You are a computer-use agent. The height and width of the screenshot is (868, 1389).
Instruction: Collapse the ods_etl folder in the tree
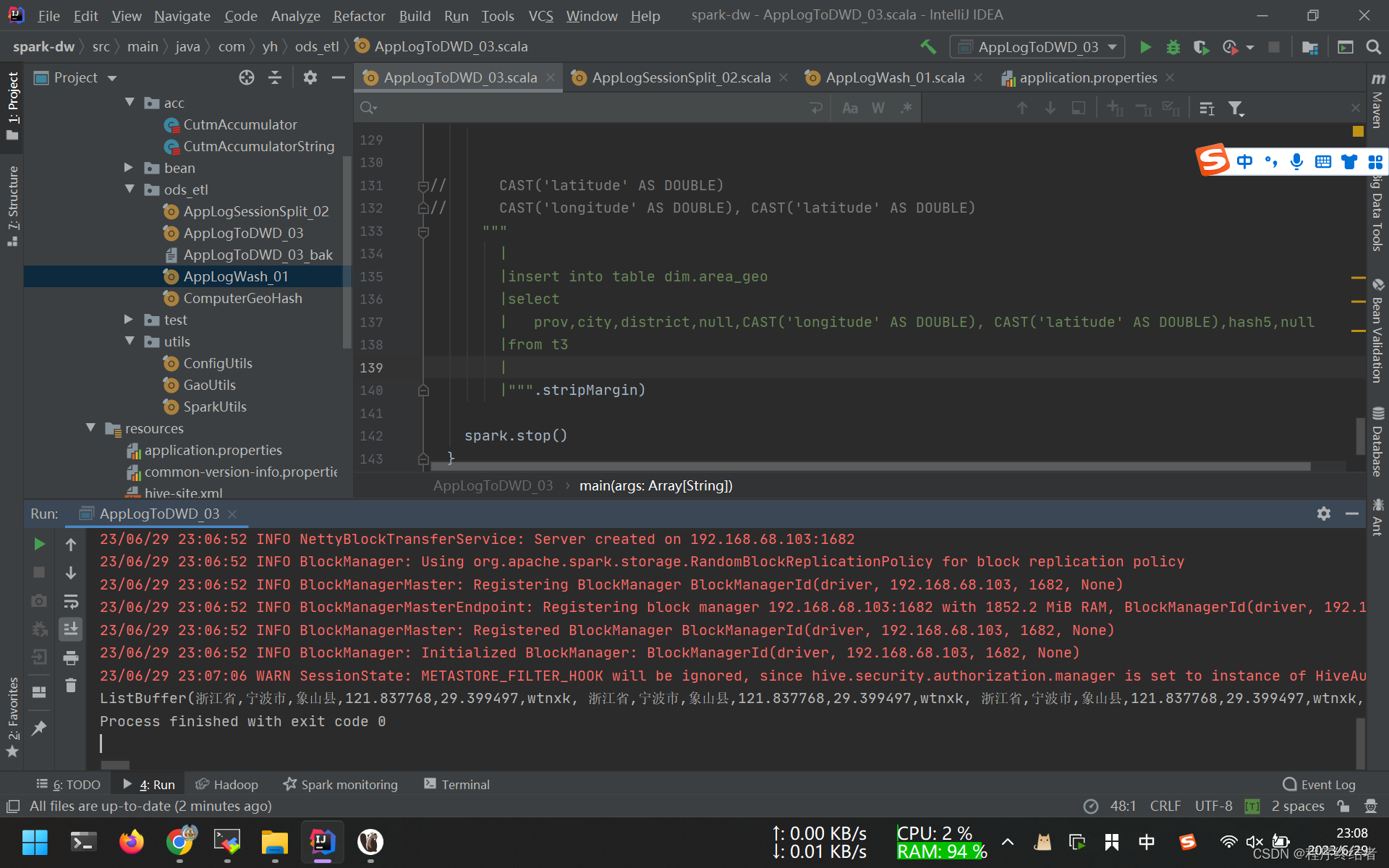[130, 190]
